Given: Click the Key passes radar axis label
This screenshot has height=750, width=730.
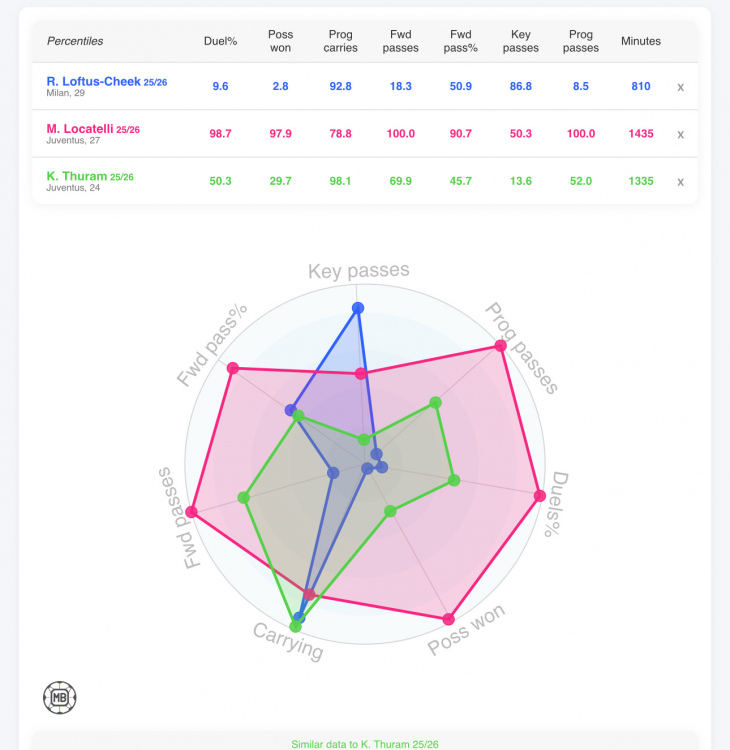Looking at the screenshot, I should pyautogui.click(x=358, y=271).
